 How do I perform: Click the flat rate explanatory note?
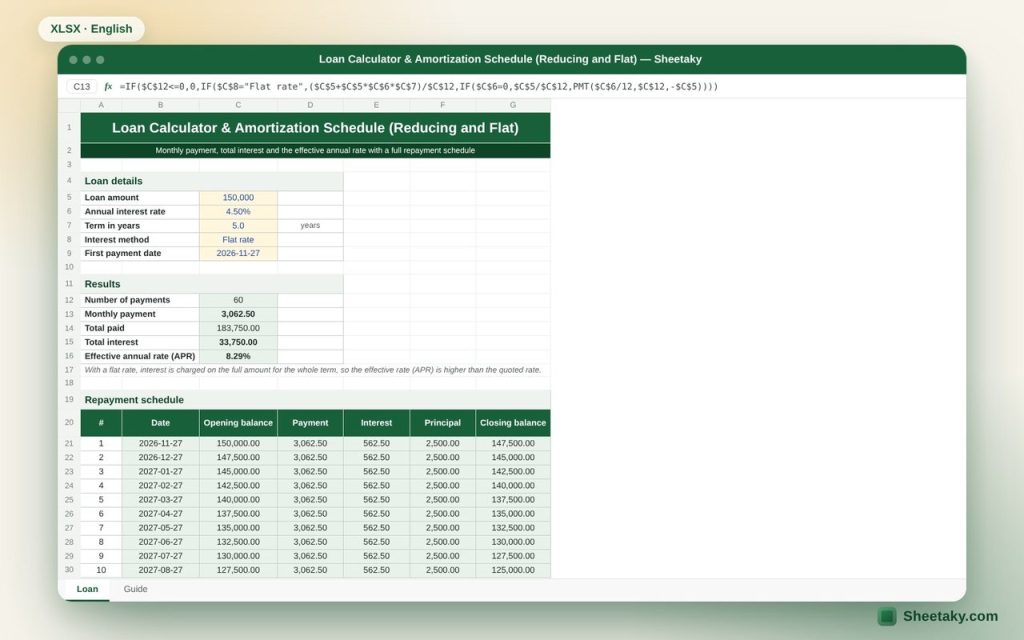coord(313,370)
